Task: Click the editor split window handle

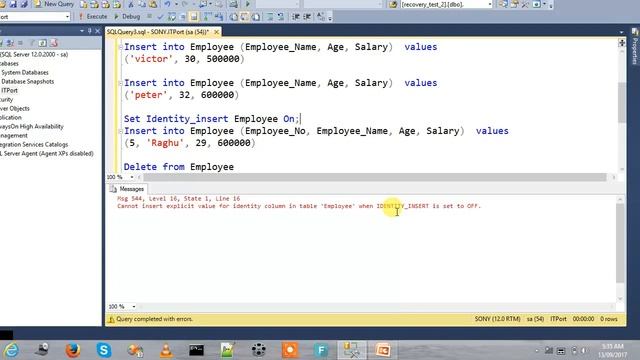Action: [622, 43]
